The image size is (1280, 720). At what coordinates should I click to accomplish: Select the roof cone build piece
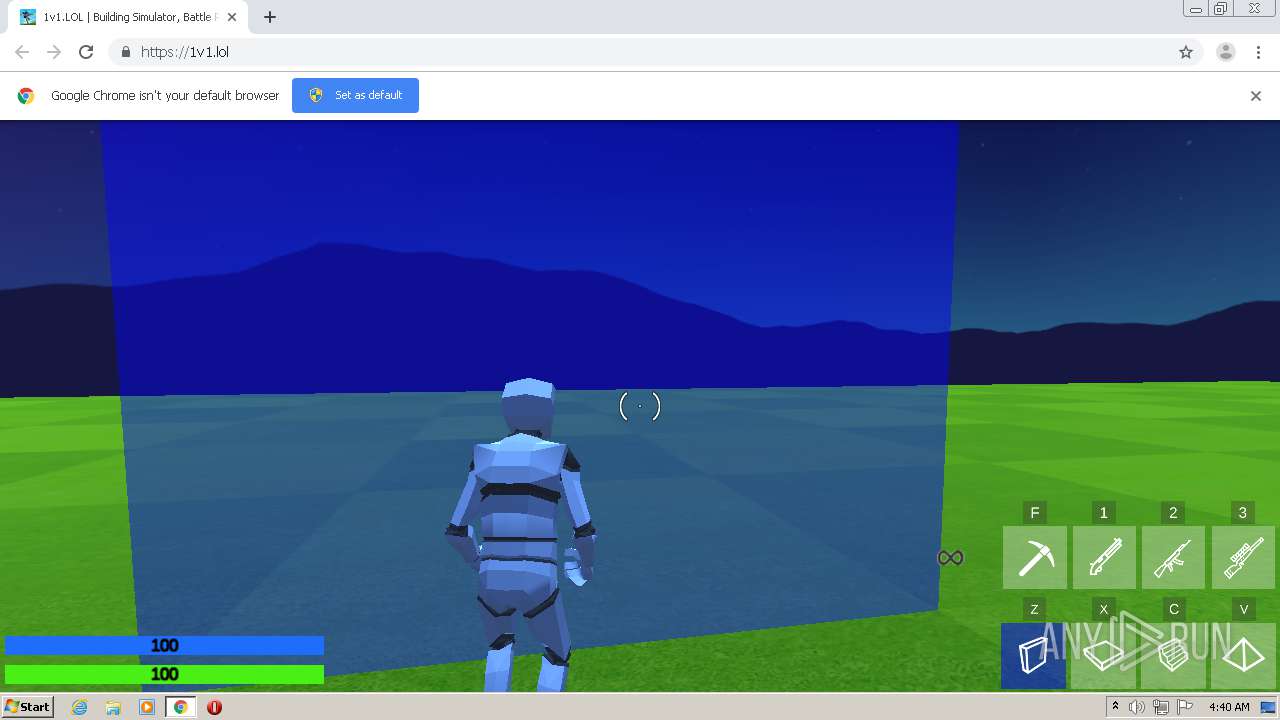pos(1243,655)
